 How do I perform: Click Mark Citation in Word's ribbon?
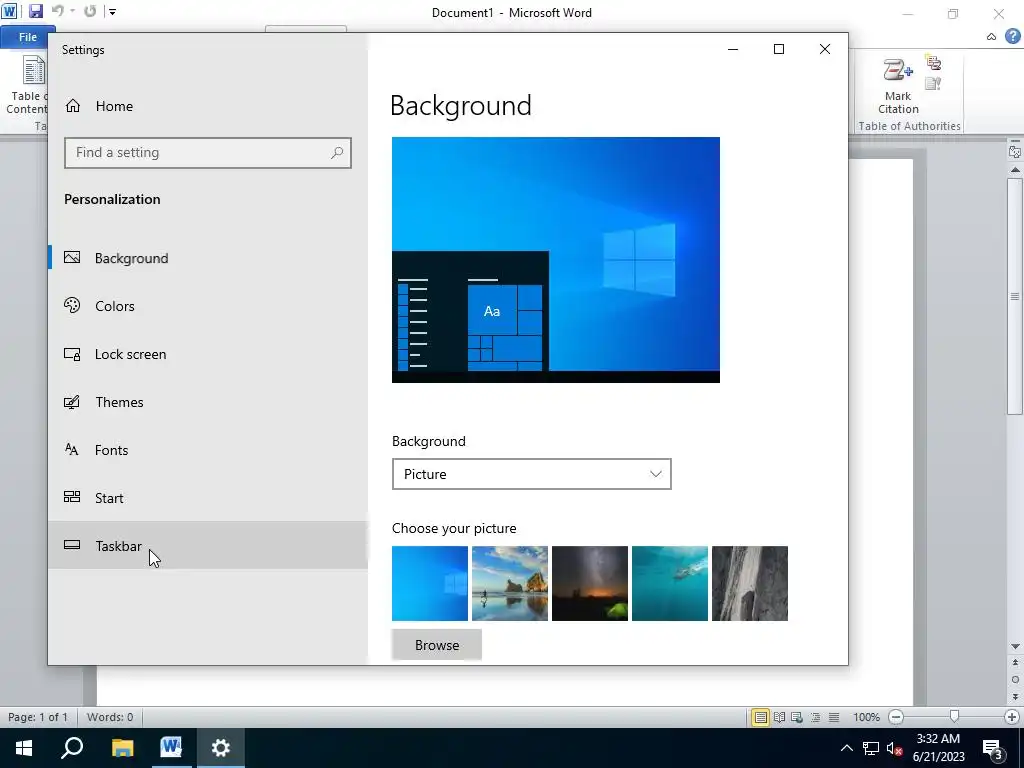(898, 86)
